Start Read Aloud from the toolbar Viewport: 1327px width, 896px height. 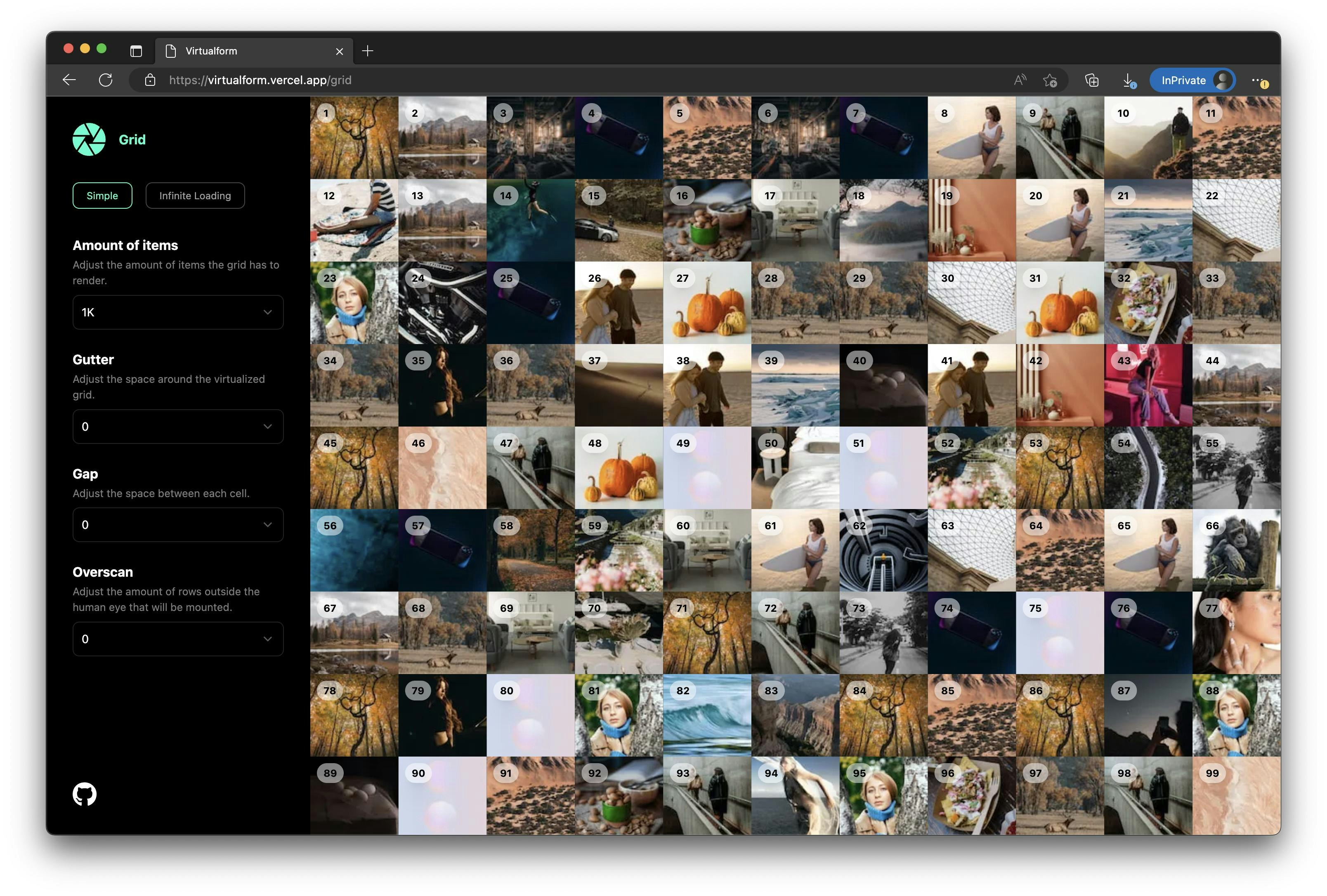click(1019, 80)
